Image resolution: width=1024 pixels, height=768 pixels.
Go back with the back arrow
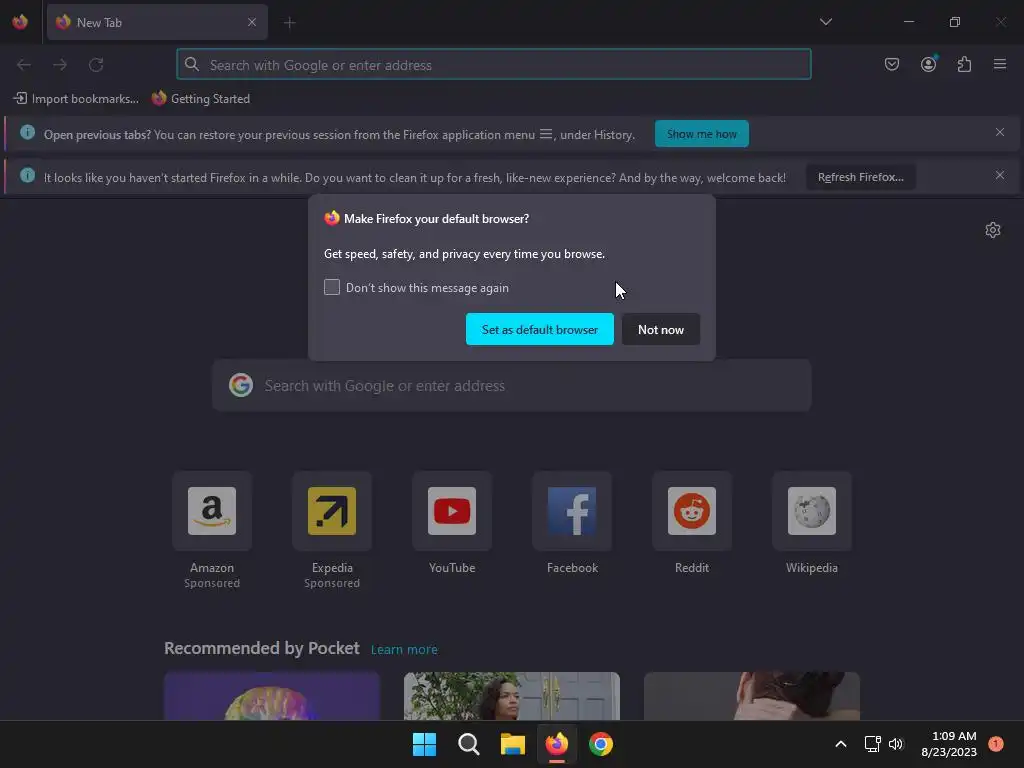(24, 65)
